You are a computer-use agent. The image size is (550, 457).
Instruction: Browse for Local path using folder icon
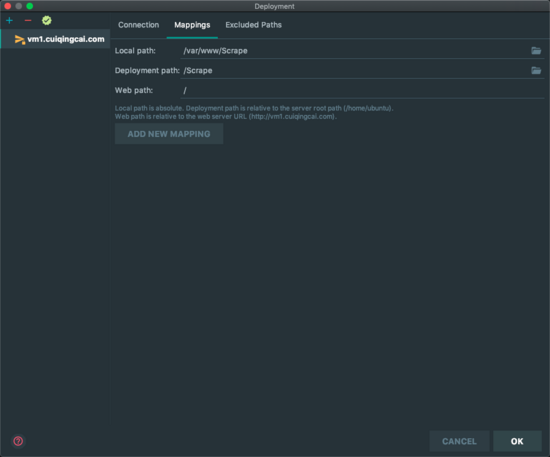[x=536, y=51]
